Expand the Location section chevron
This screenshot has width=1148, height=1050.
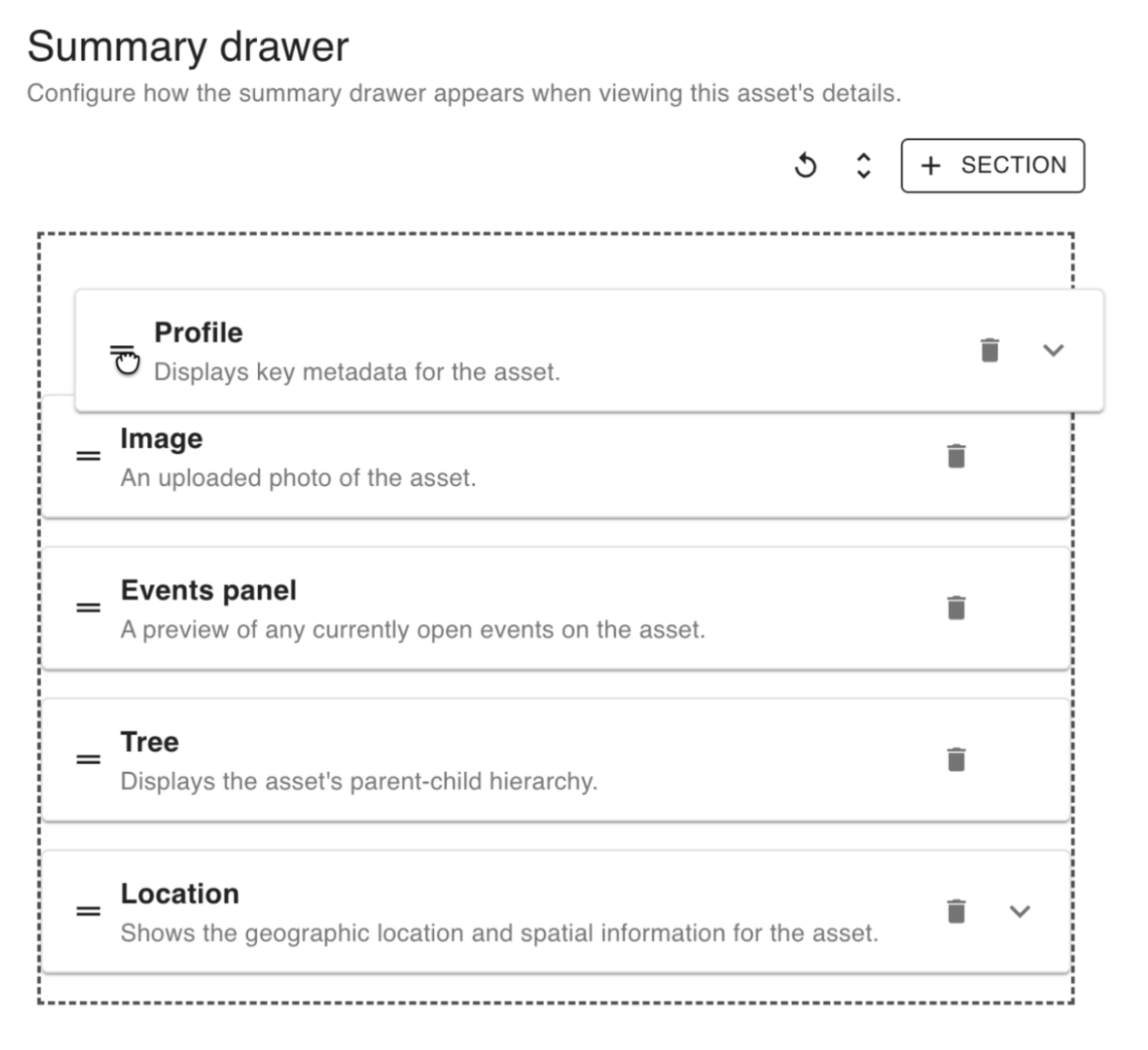[x=1020, y=911]
